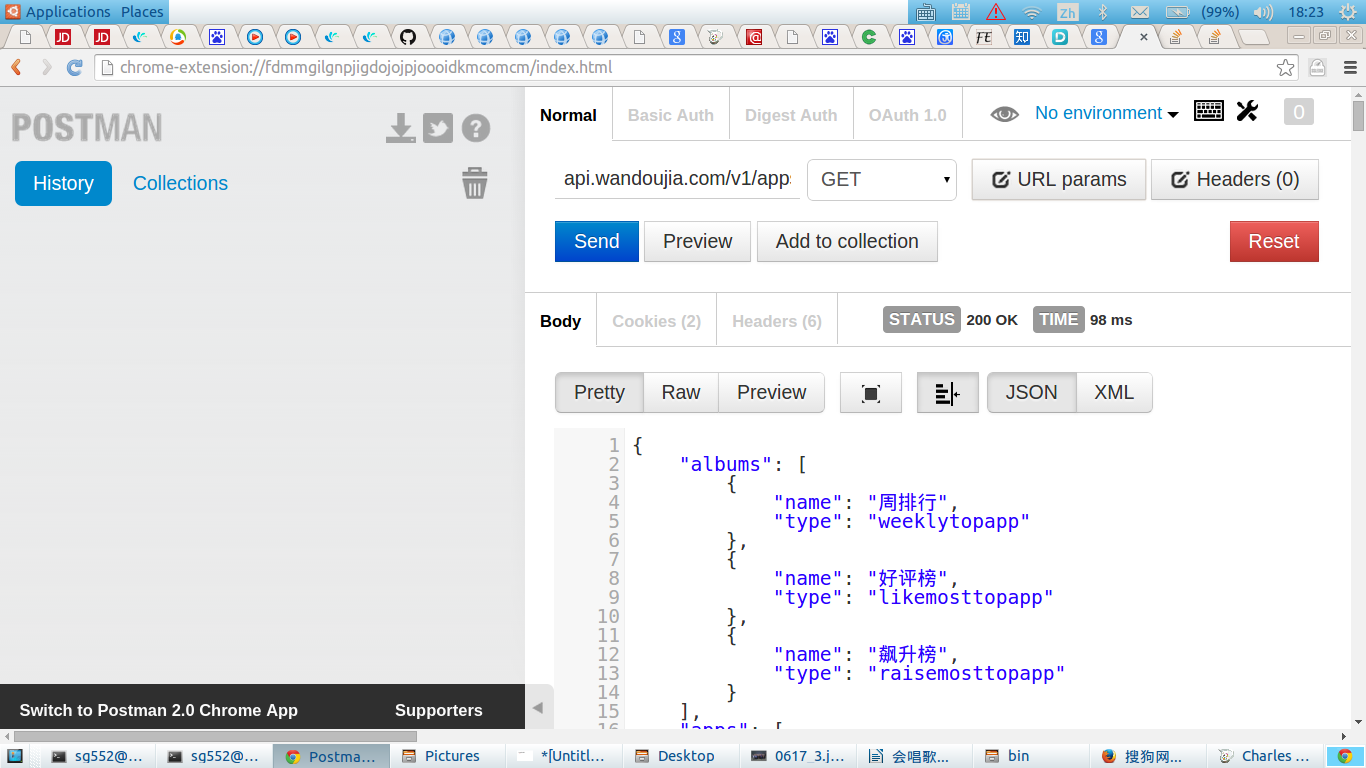This screenshot has height=768, width=1366.
Task: Click the fullscreen response icon
Action: [x=870, y=393]
